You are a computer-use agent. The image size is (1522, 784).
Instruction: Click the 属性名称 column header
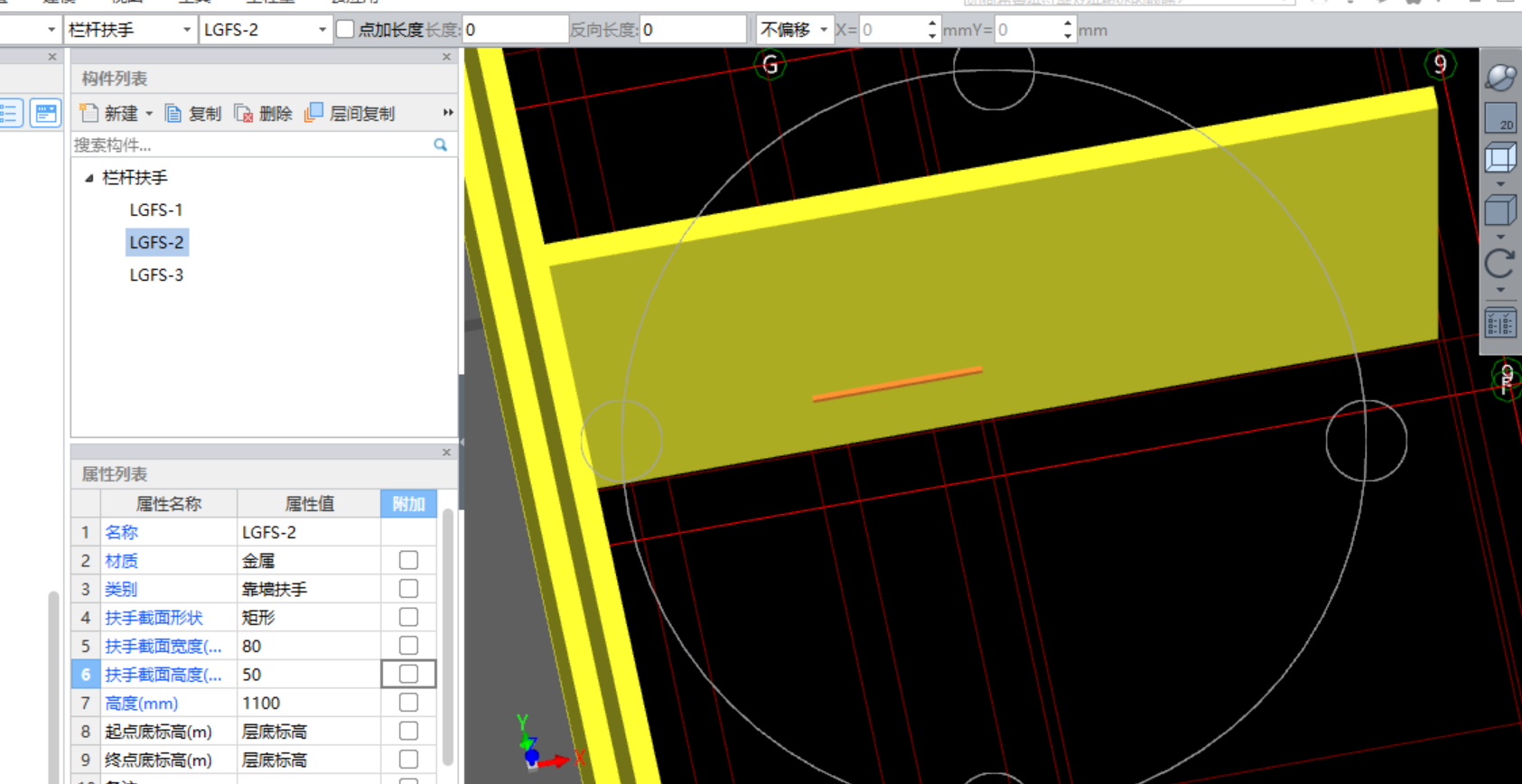[x=168, y=504]
